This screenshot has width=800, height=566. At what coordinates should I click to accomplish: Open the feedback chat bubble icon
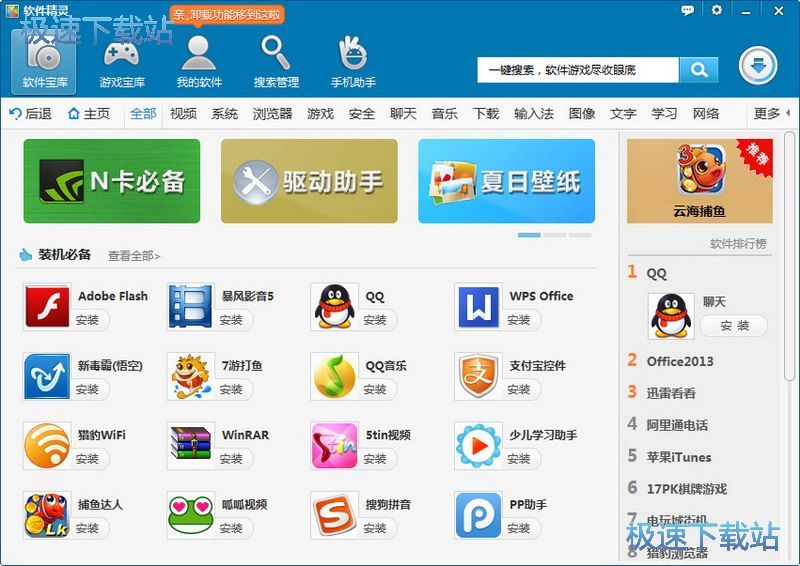point(687,10)
